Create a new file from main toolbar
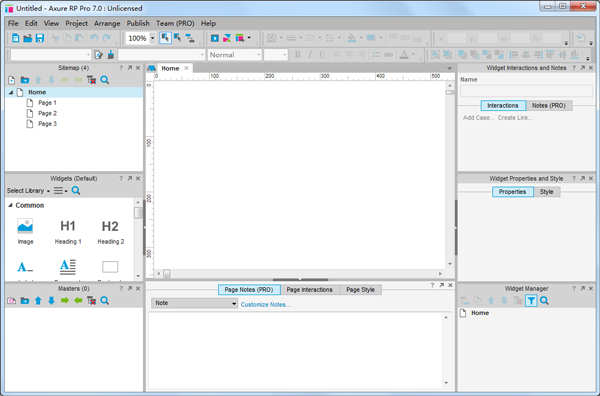 15,38
